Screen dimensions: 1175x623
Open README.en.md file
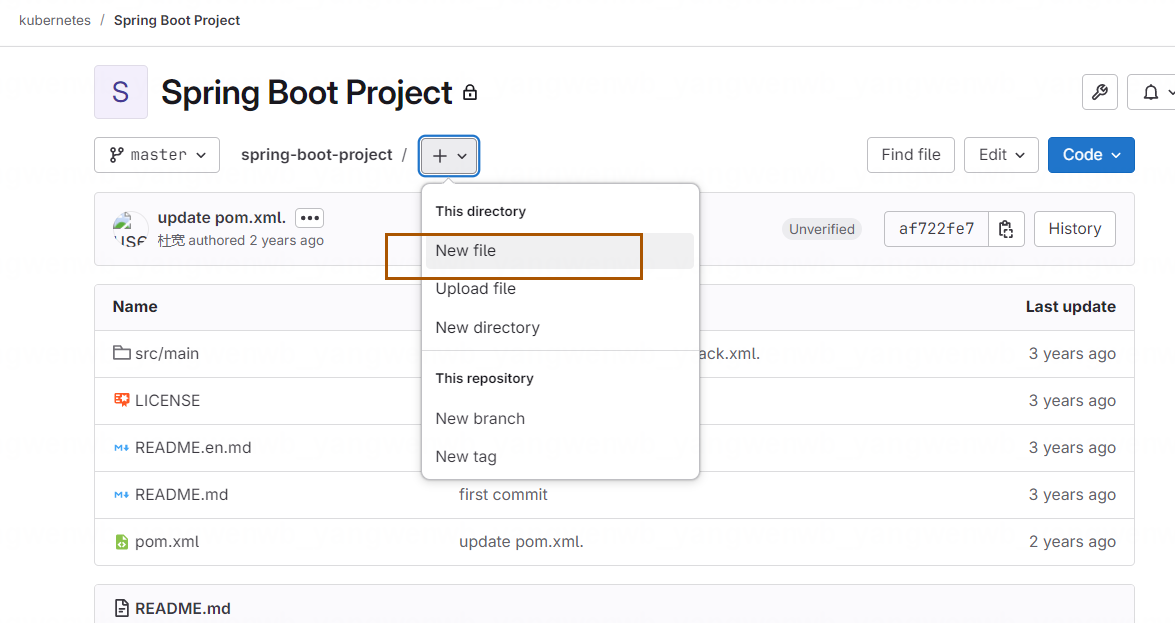tap(193, 448)
